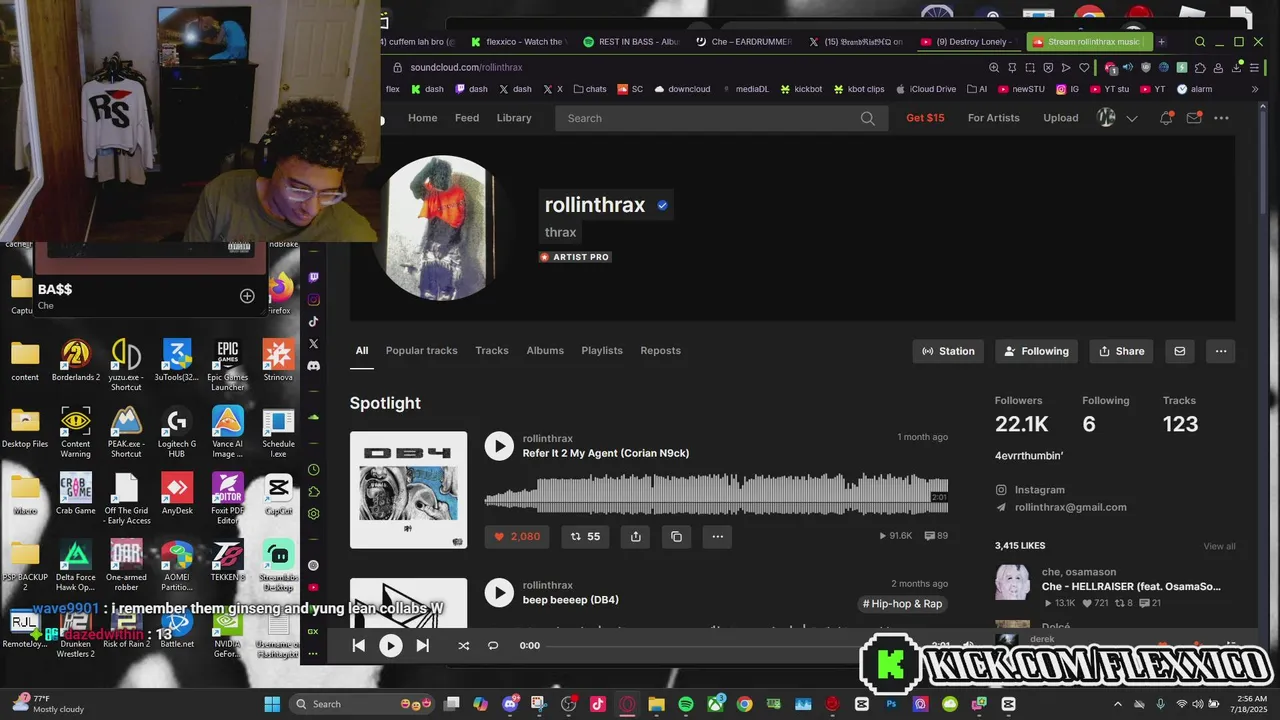Send a message via profile envelope button

click(1180, 351)
